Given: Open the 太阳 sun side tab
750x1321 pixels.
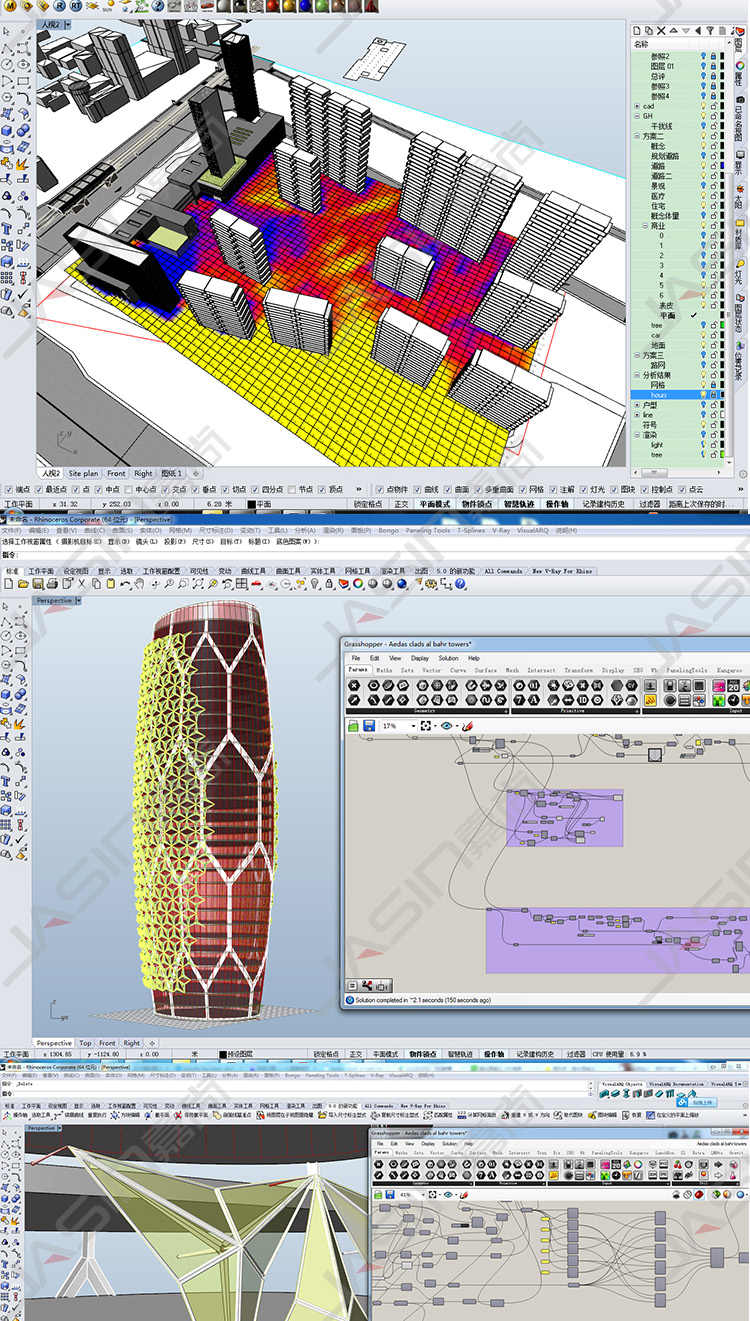Looking at the screenshot, I should point(740,195).
